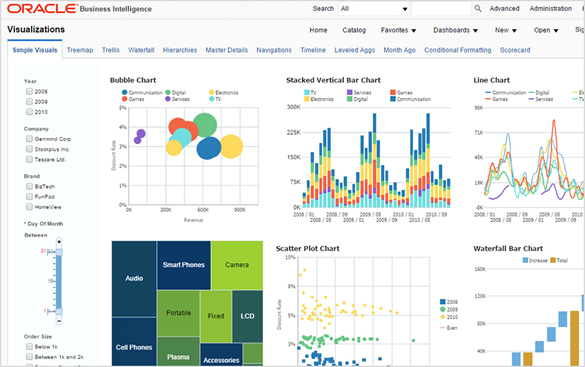
Task: Switch to the Scorecard tab
Action: [x=515, y=50]
